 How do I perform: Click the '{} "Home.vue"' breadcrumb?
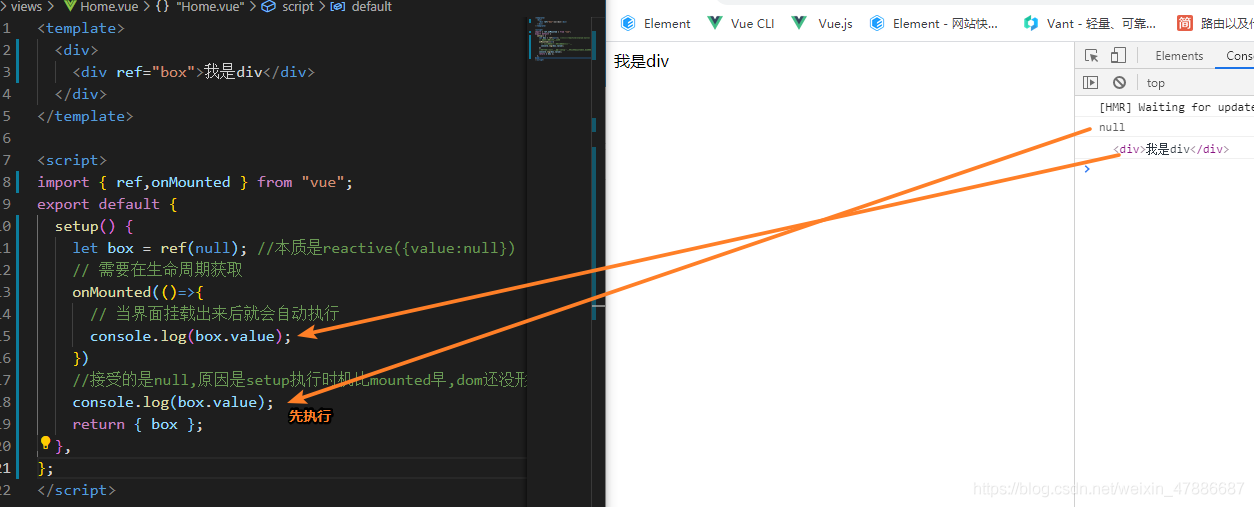point(199,6)
